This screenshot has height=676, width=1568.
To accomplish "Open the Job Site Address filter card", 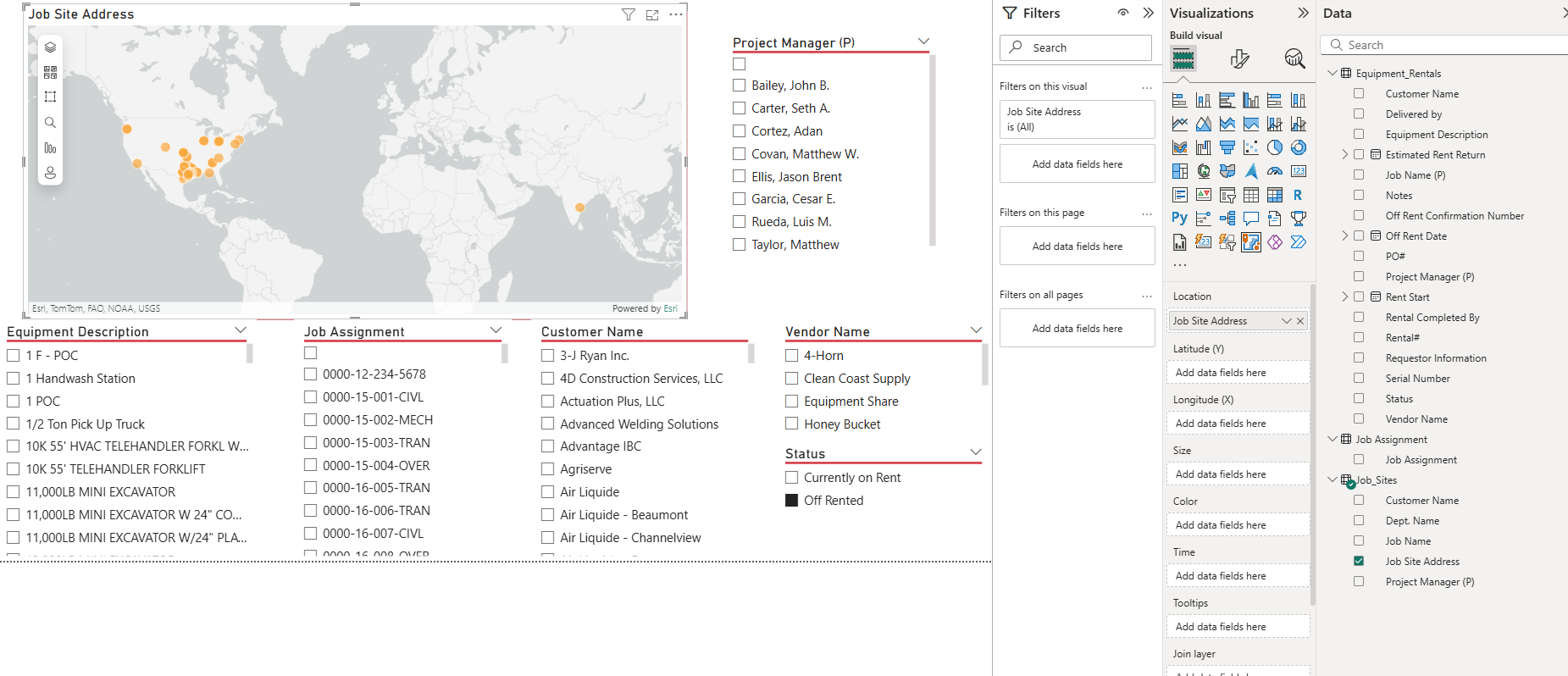I will coord(1078,119).
